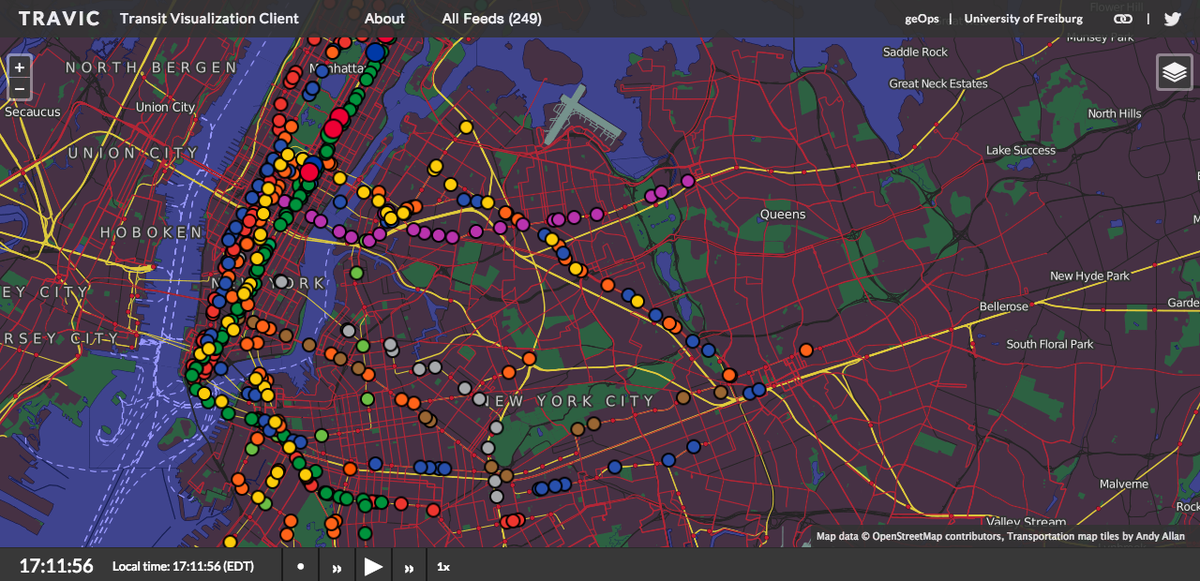Click the 1x playback speed indicator
1200x581 pixels.
pyautogui.click(x=443, y=567)
